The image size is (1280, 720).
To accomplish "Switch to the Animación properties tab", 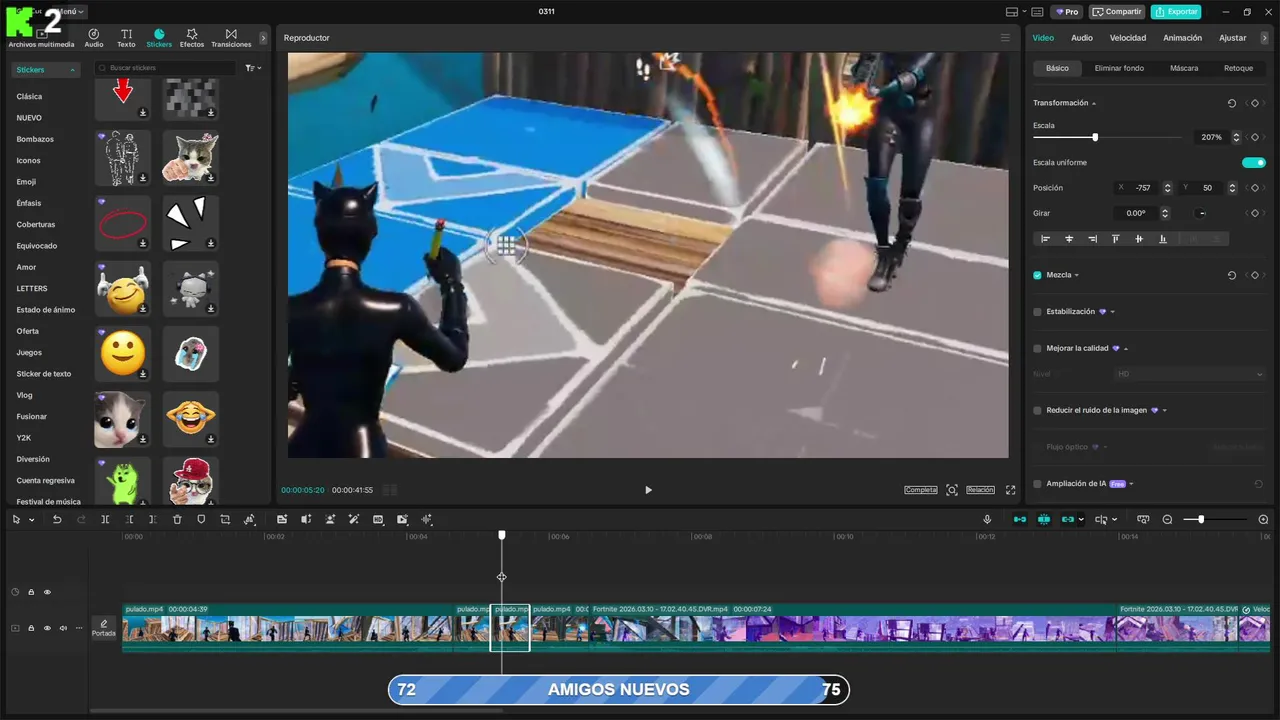I will pos(1182,38).
